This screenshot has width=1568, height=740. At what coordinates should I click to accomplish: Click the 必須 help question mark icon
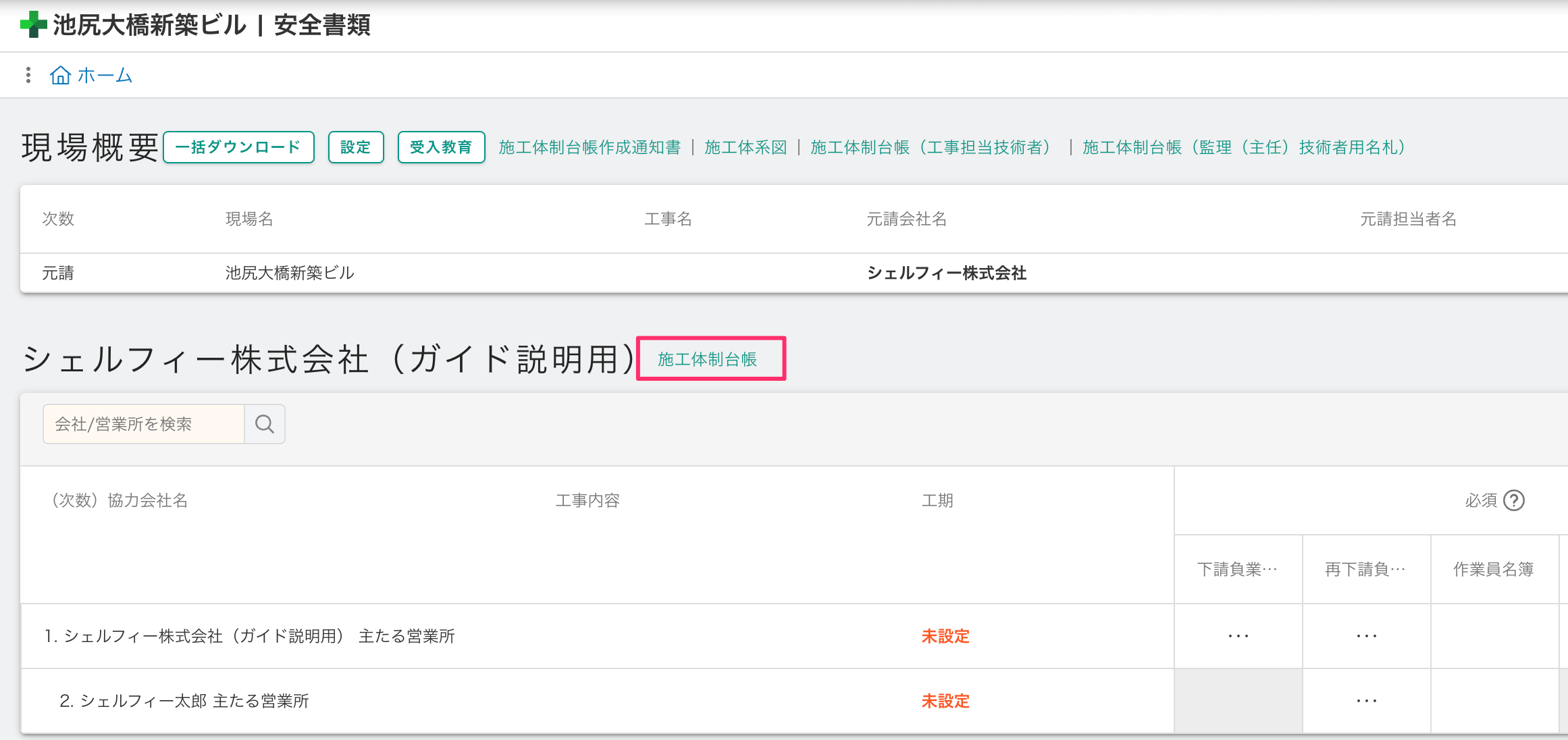1515,500
